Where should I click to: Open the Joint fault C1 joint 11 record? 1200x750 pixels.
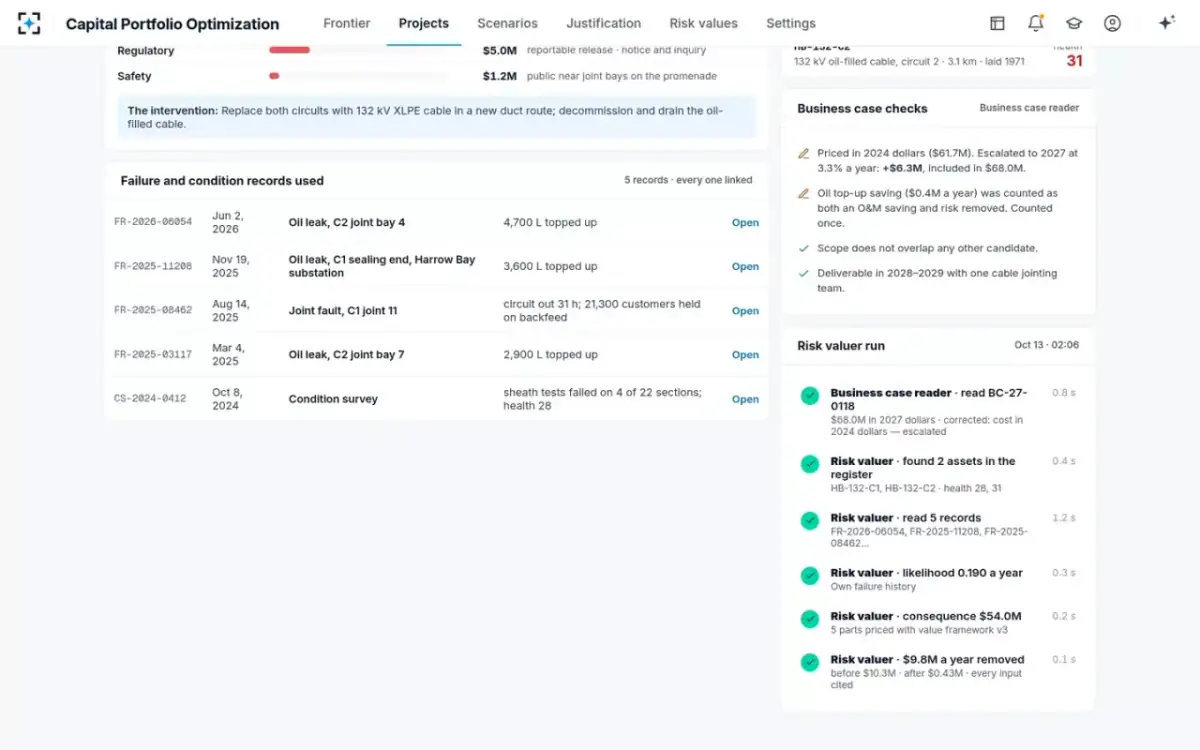(x=745, y=311)
